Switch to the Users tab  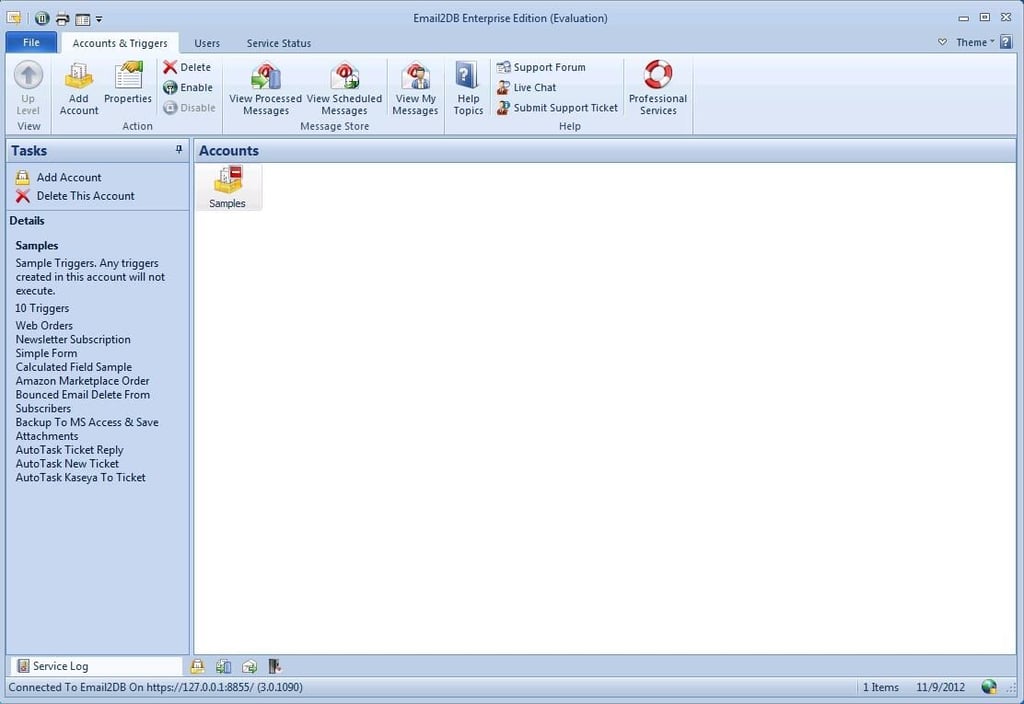pos(207,43)
